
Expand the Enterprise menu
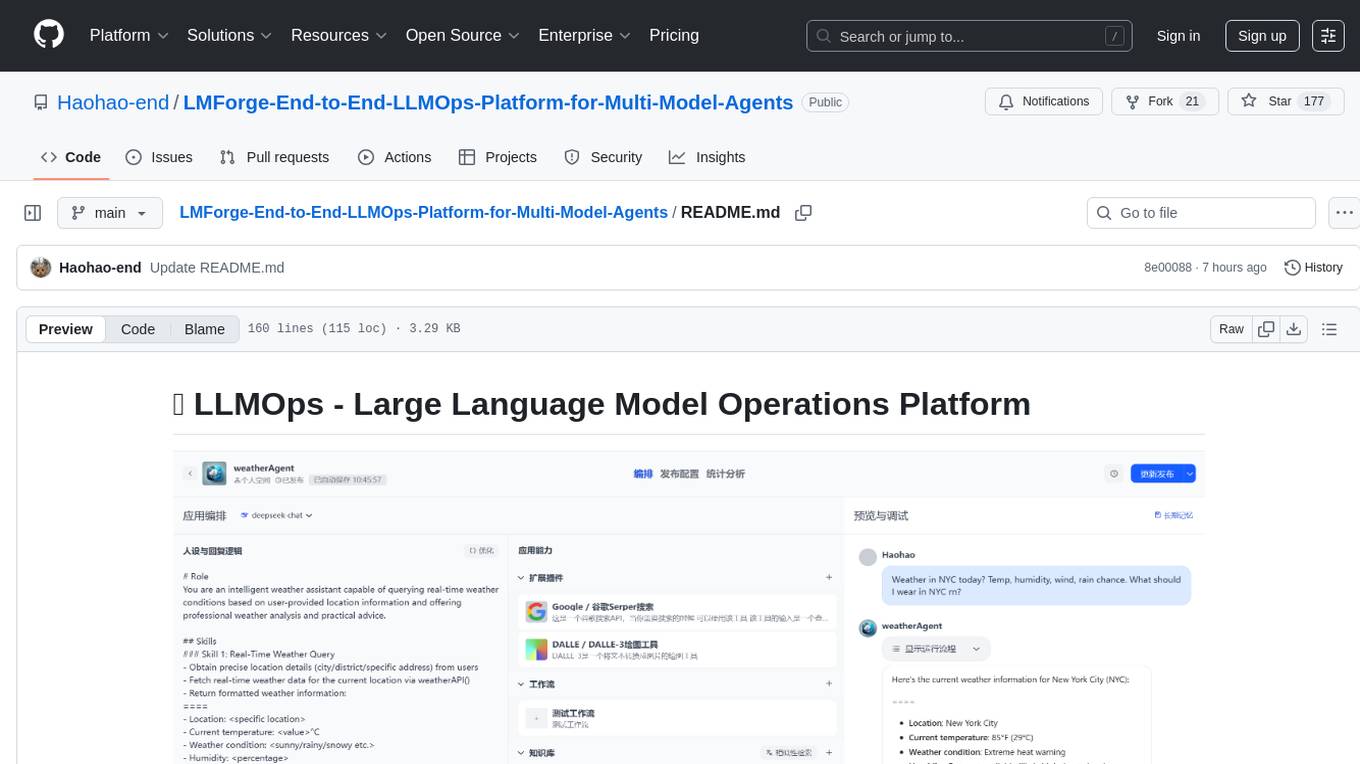(x=585, y=35)
